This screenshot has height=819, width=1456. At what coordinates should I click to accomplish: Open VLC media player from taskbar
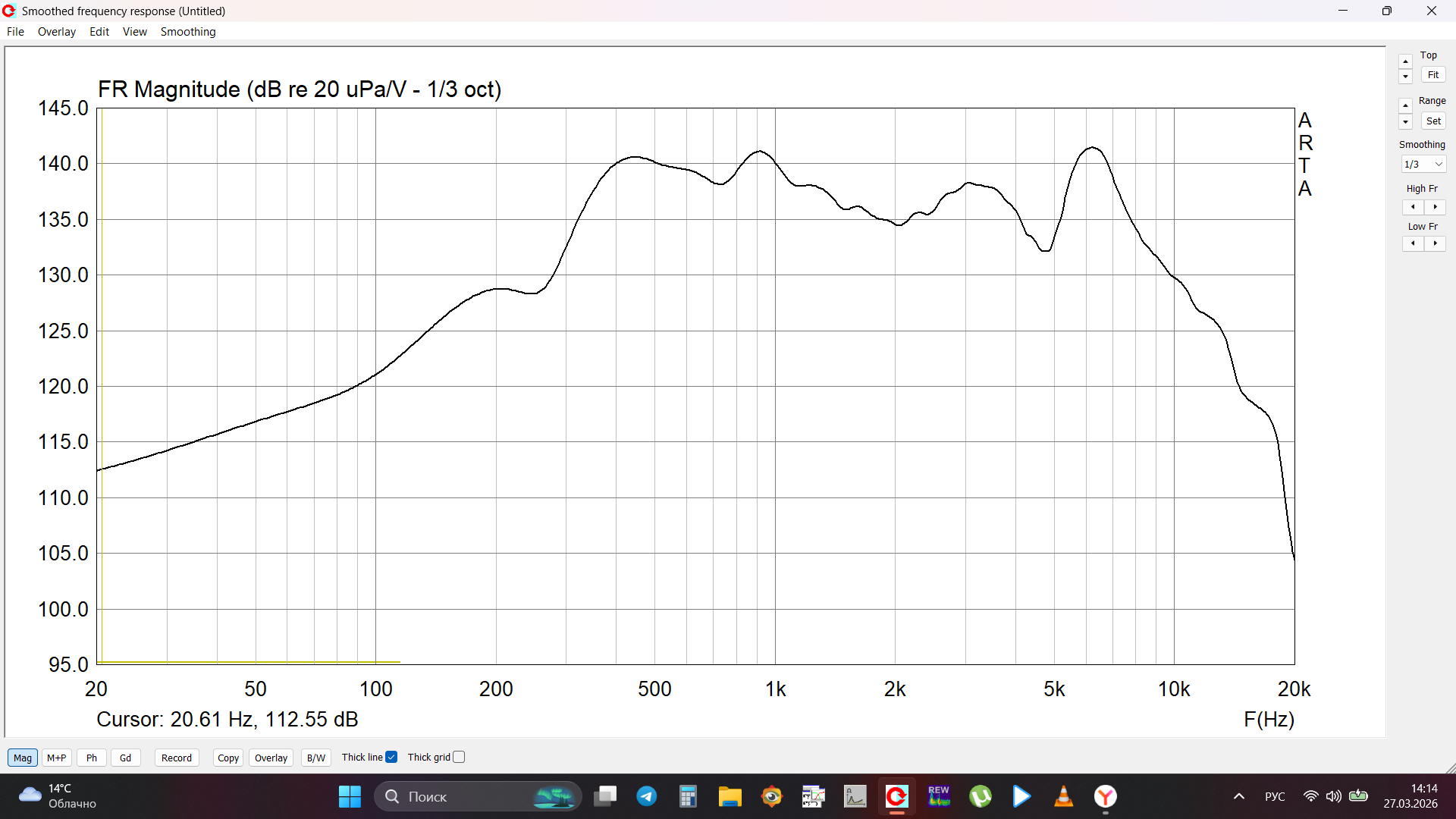point(1063,796)
